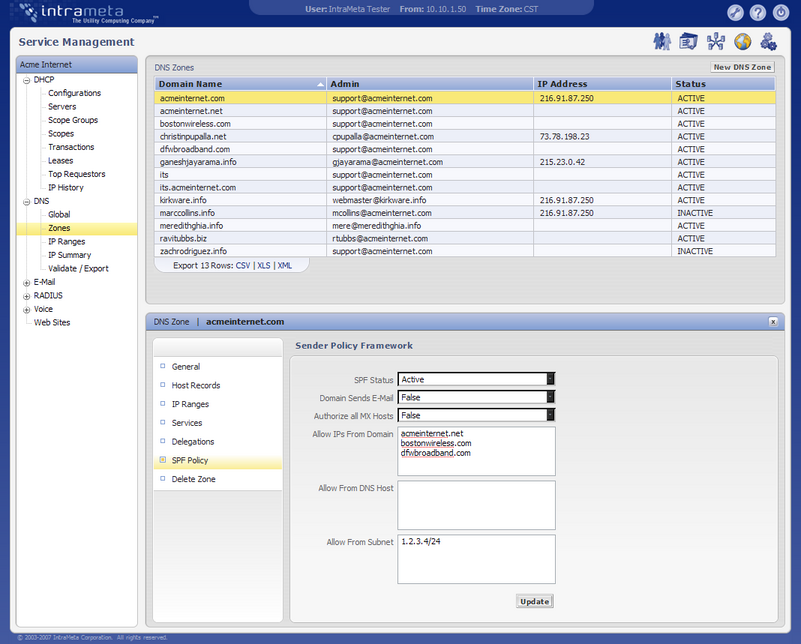
Task: Select the SPF Policy zone section
Action: coord(218,461)
